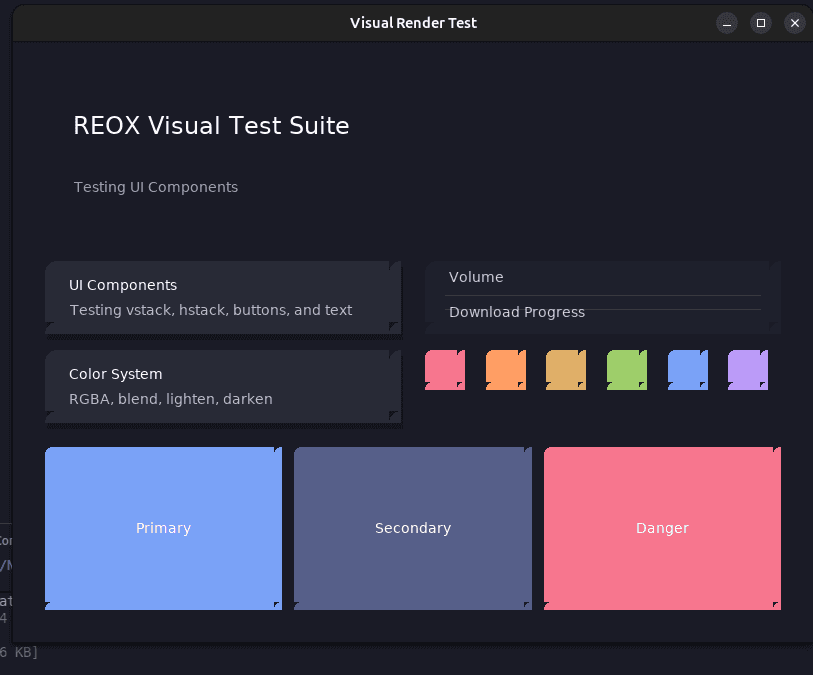Click the Download Progress bar
The height and width of the screenshot is (675, 813).
pyautogui.click(x=603, y=310)
